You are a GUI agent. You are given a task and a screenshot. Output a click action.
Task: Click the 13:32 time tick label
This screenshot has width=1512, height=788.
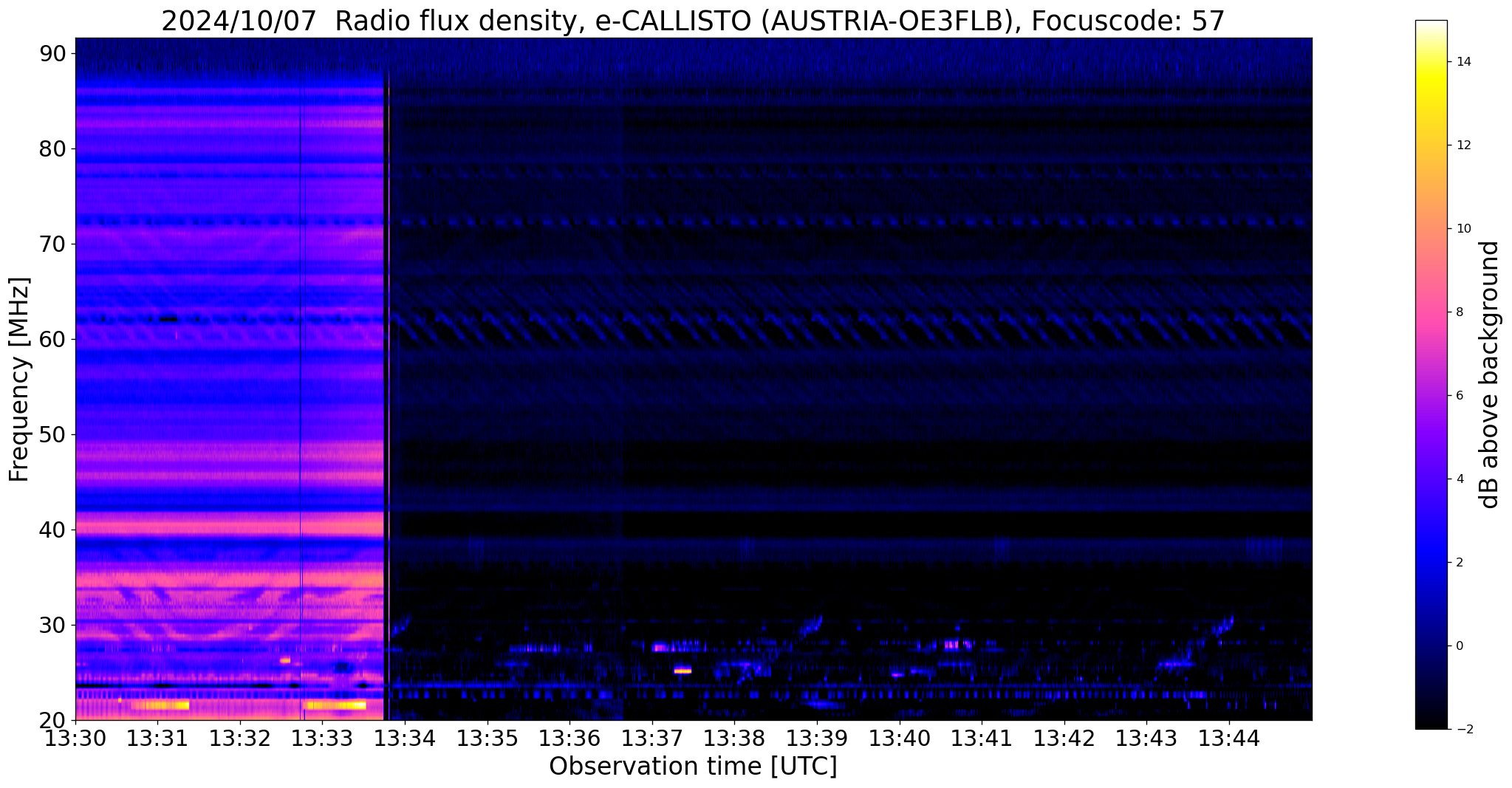(240, 738)
